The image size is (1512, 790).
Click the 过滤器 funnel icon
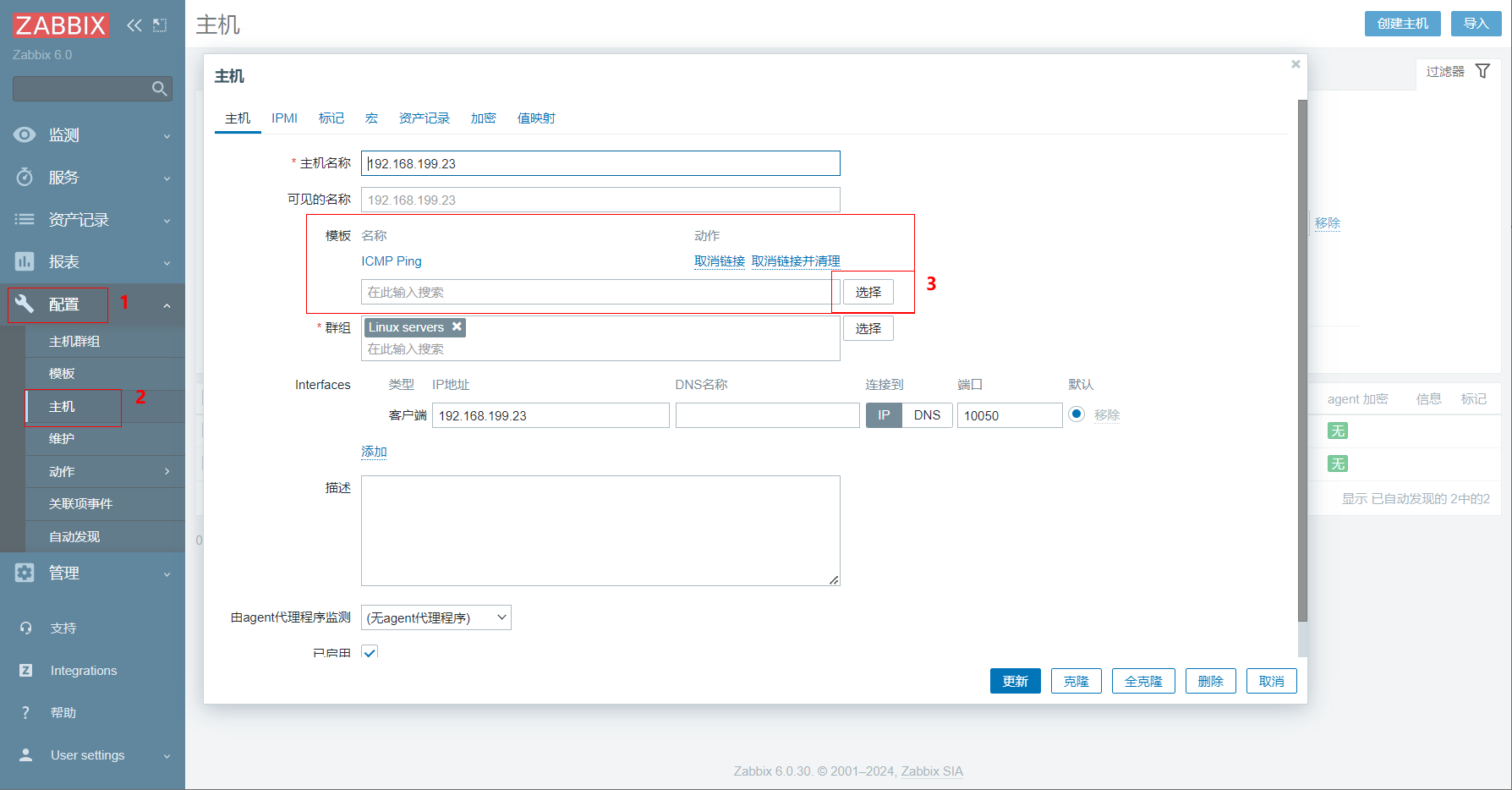coord(1482,71)
